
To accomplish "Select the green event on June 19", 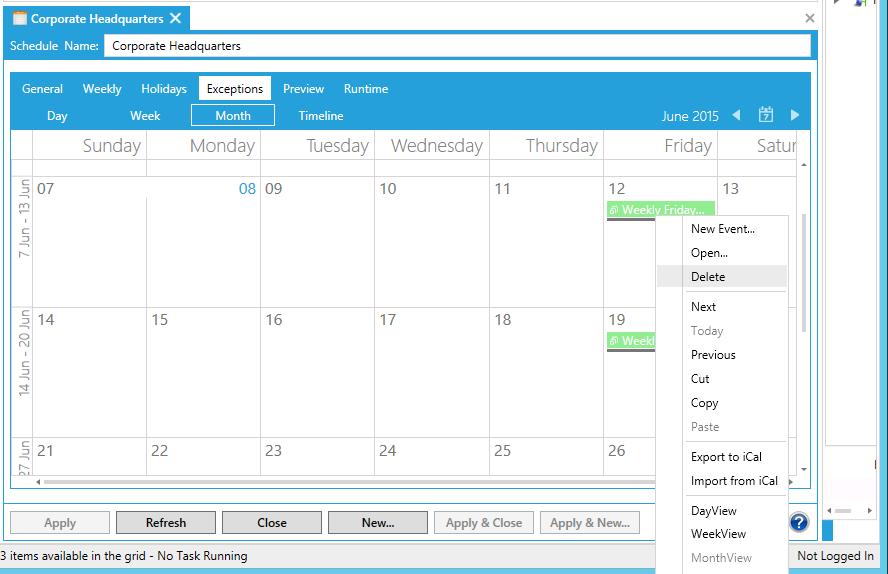I will tap(630, 341).
